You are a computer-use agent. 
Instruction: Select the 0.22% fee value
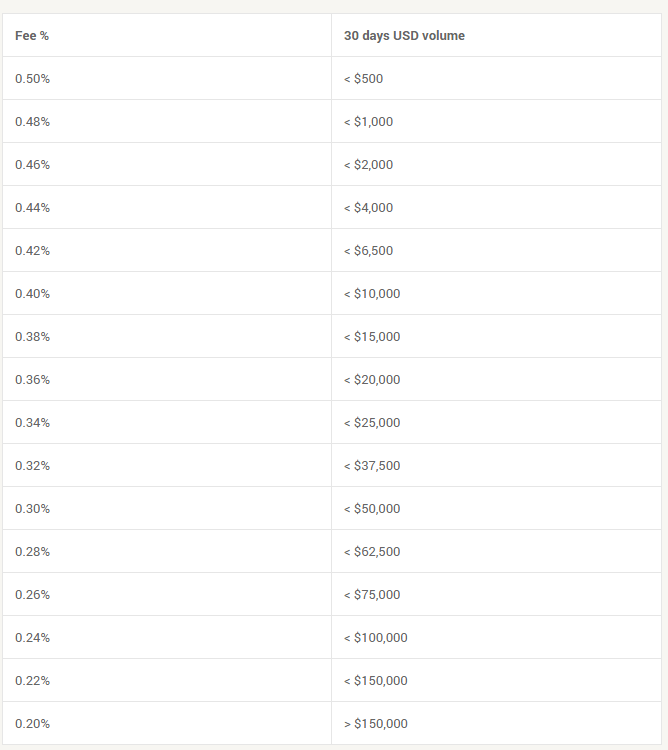33,681
